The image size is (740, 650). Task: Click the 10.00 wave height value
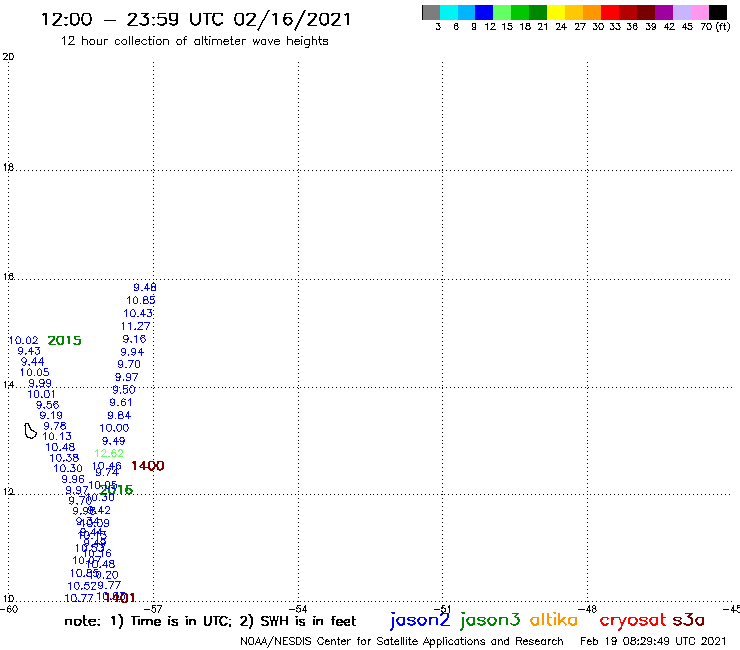(x=114, y=428)
